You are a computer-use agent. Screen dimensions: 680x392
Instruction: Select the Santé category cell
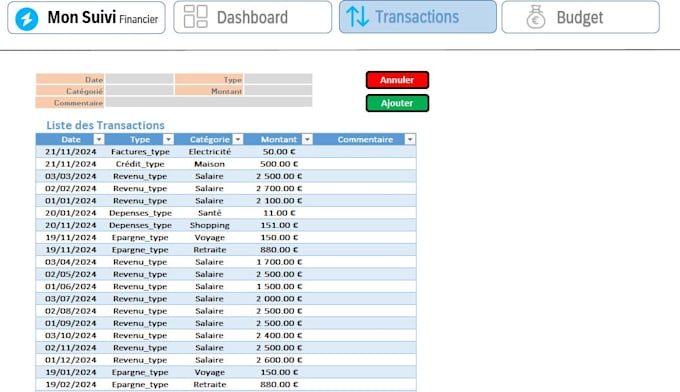[209, 213]
